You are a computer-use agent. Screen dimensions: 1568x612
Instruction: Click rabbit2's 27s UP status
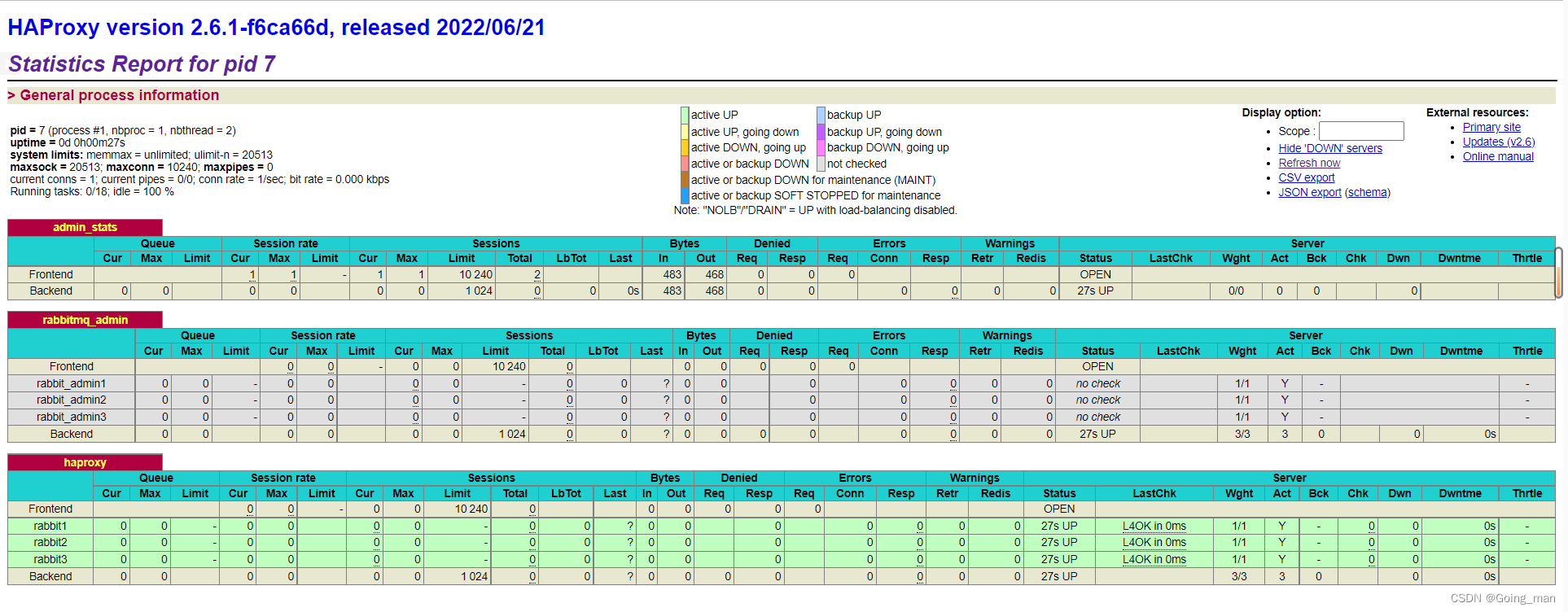click(1059, 542)
